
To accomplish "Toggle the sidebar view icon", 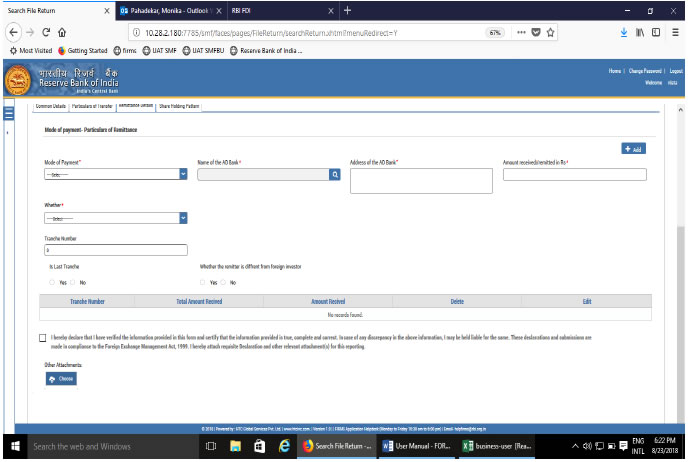I will pos(656,32).
